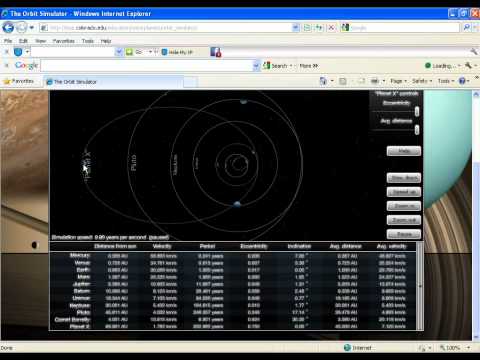480x360 pixels.
Task: Click the blue planet at the top of the orbit
Action: [x=244, y=102]
